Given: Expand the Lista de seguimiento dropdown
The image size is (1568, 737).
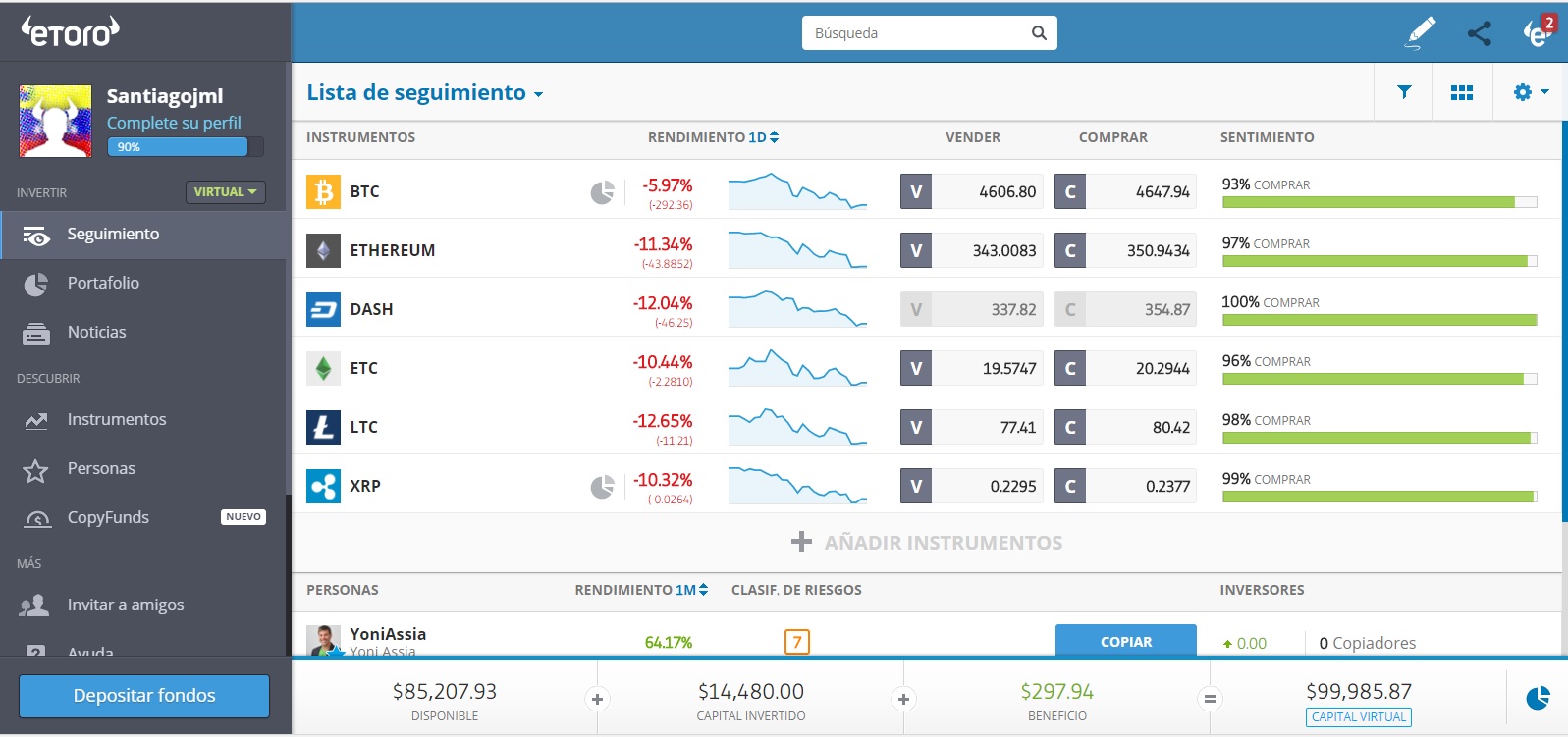Looking at the screenshot, I should coord(424,93).
